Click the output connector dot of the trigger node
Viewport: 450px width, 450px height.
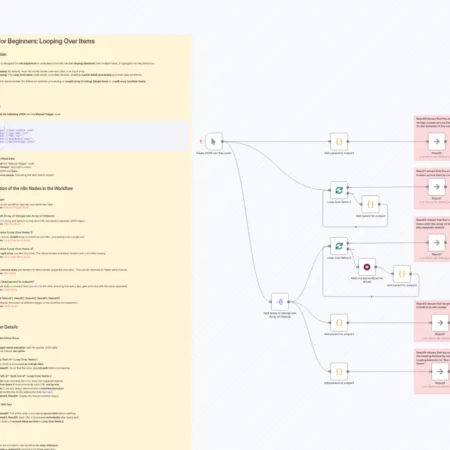[223, 142]
